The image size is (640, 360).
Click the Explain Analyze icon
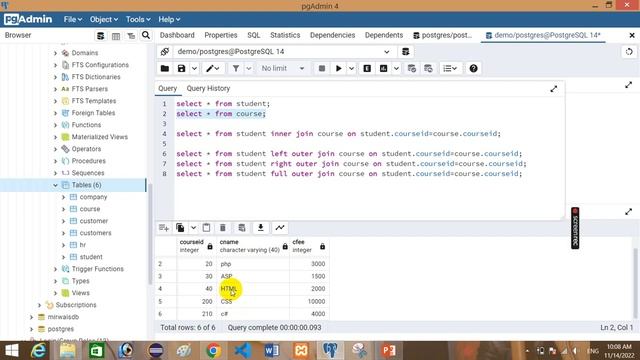(x=384, y=69)
